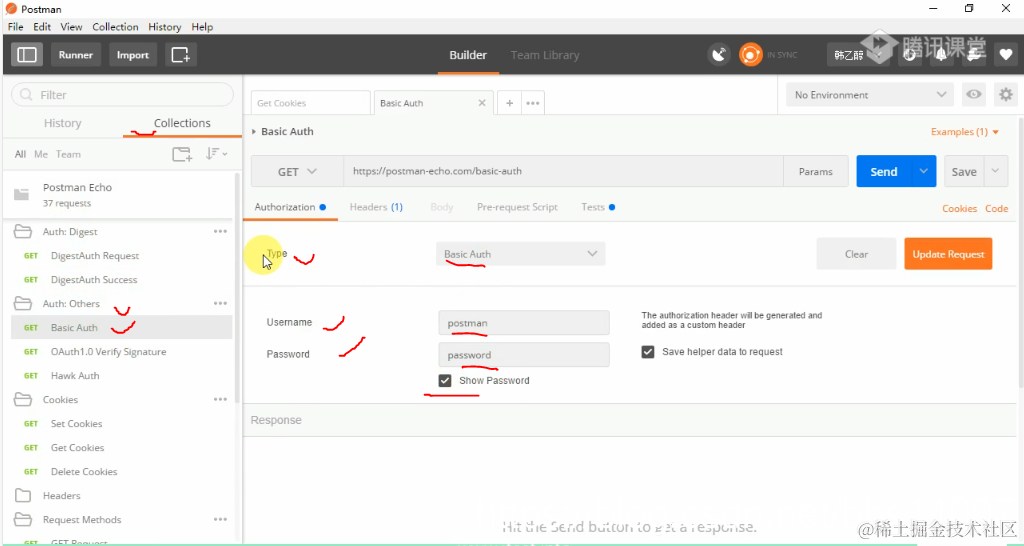Open the Save button dropdown arrow

pyautogui.click(x=995, y=171)
